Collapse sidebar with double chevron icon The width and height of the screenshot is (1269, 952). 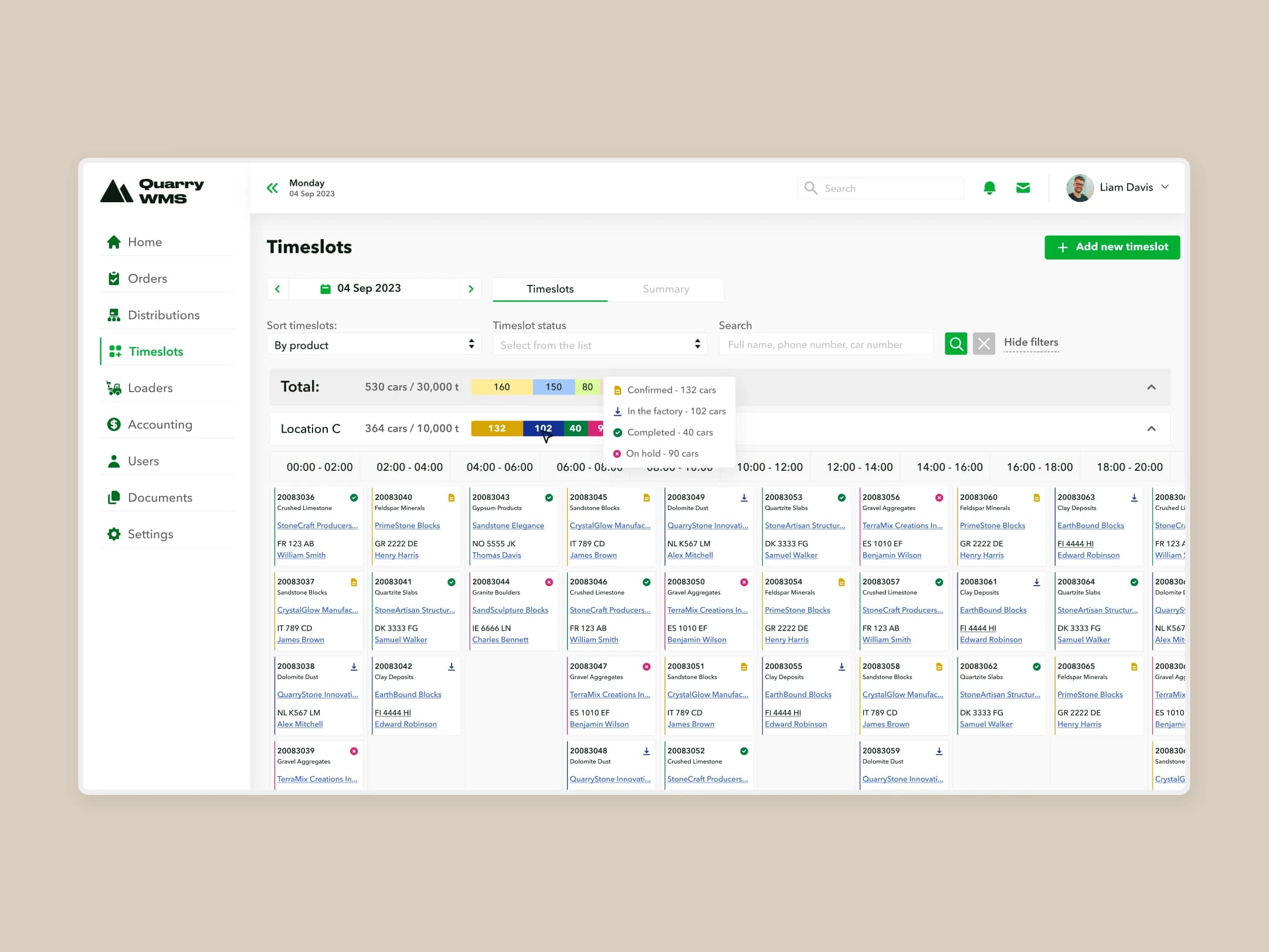tap(272, 188)
